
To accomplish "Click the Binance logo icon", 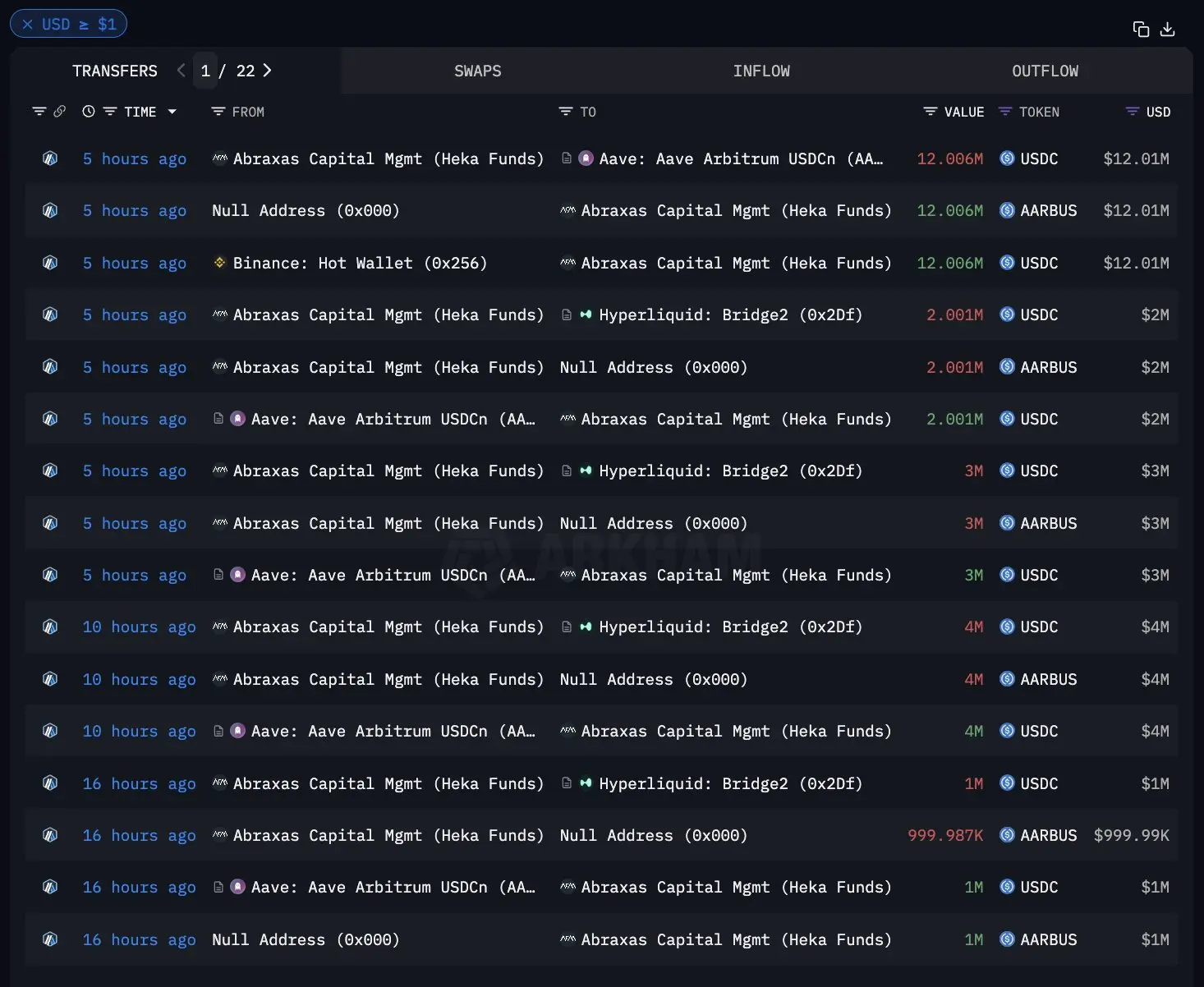I will pyautogui.click(x=219, y=263).
